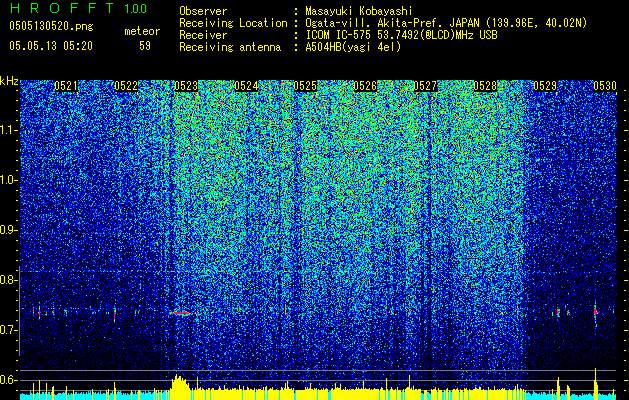Click the 0524 time marker
The image size is (629, 400).
point(246,86)
